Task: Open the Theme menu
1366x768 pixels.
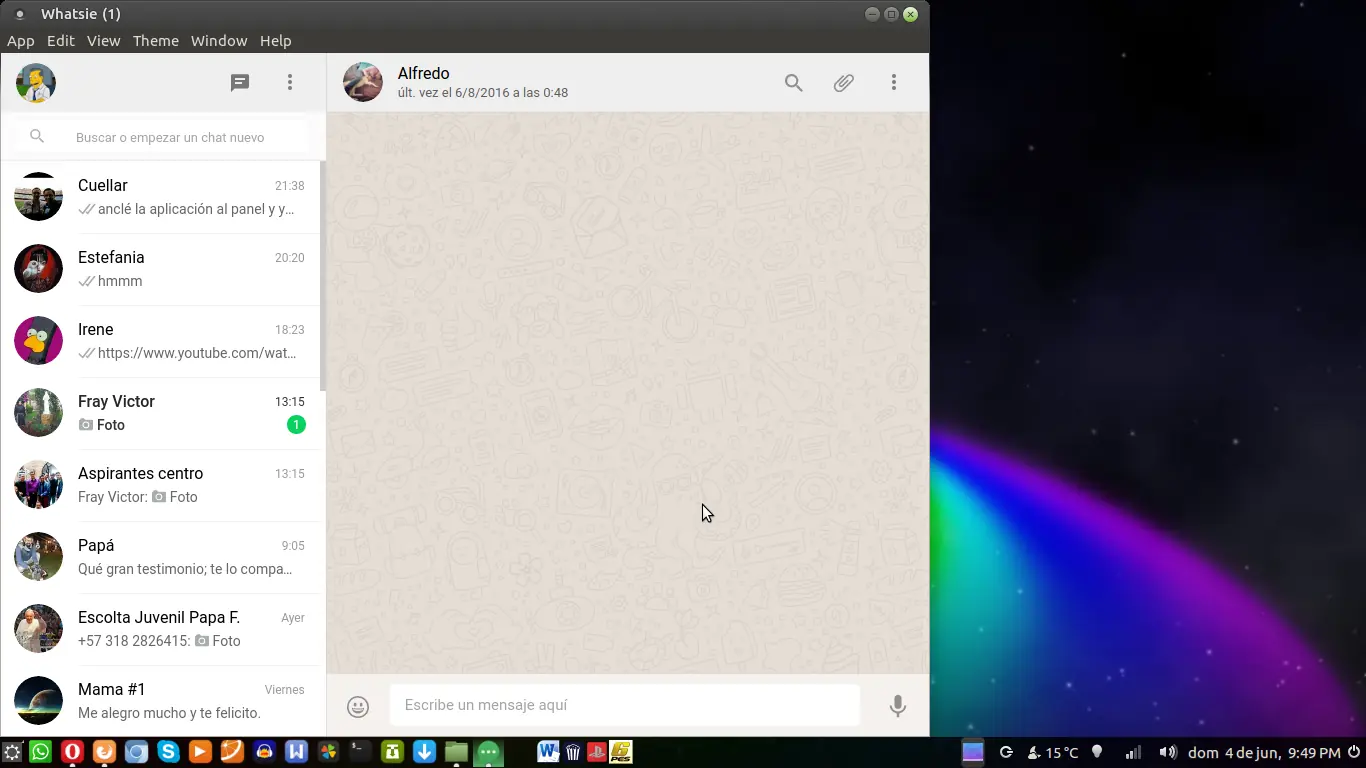Action: 156,41
